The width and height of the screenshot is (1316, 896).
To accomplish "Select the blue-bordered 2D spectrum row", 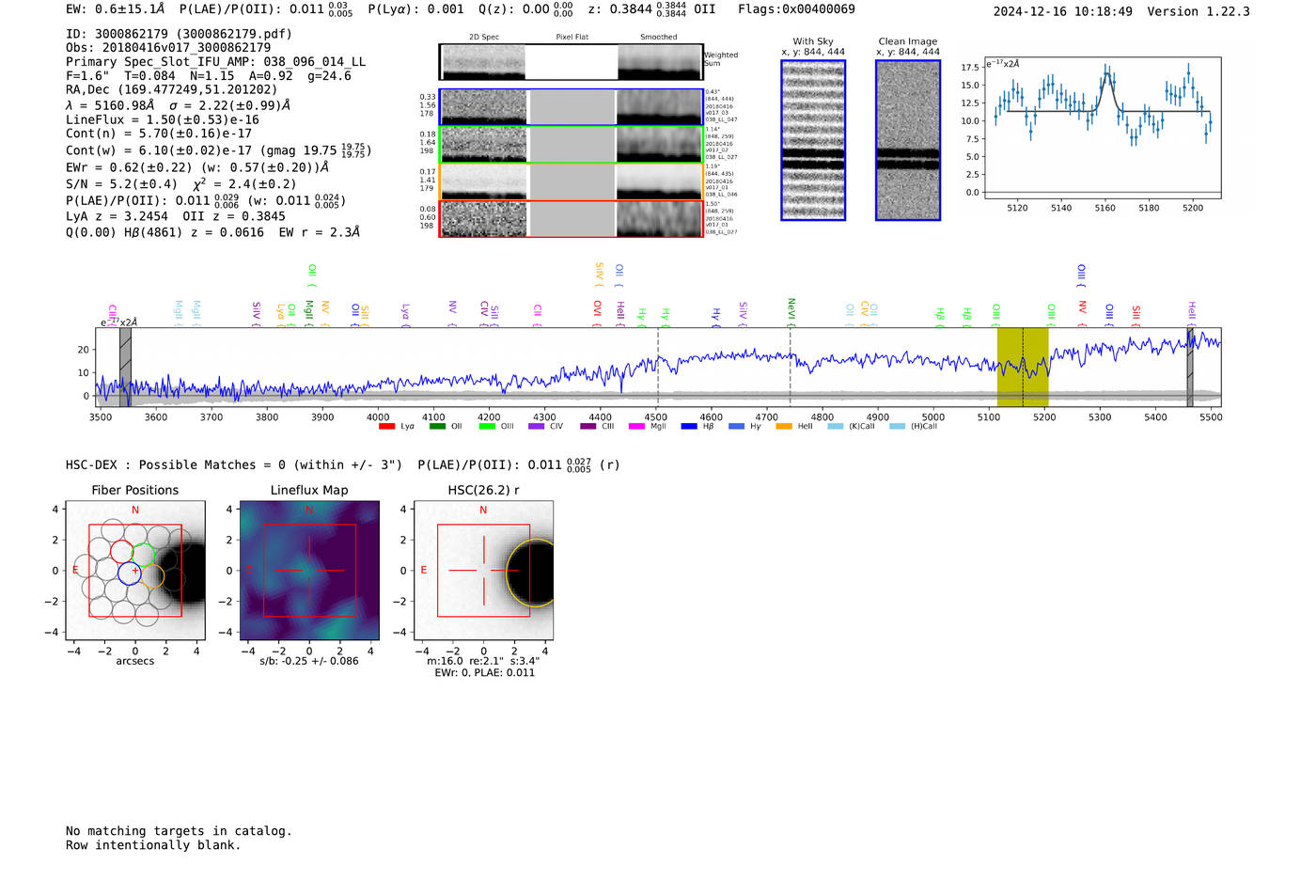I will point(572,107).
